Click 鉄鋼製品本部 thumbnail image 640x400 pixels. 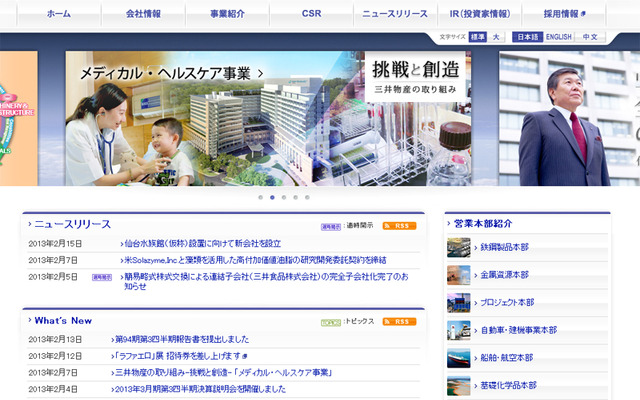(458, 247)
